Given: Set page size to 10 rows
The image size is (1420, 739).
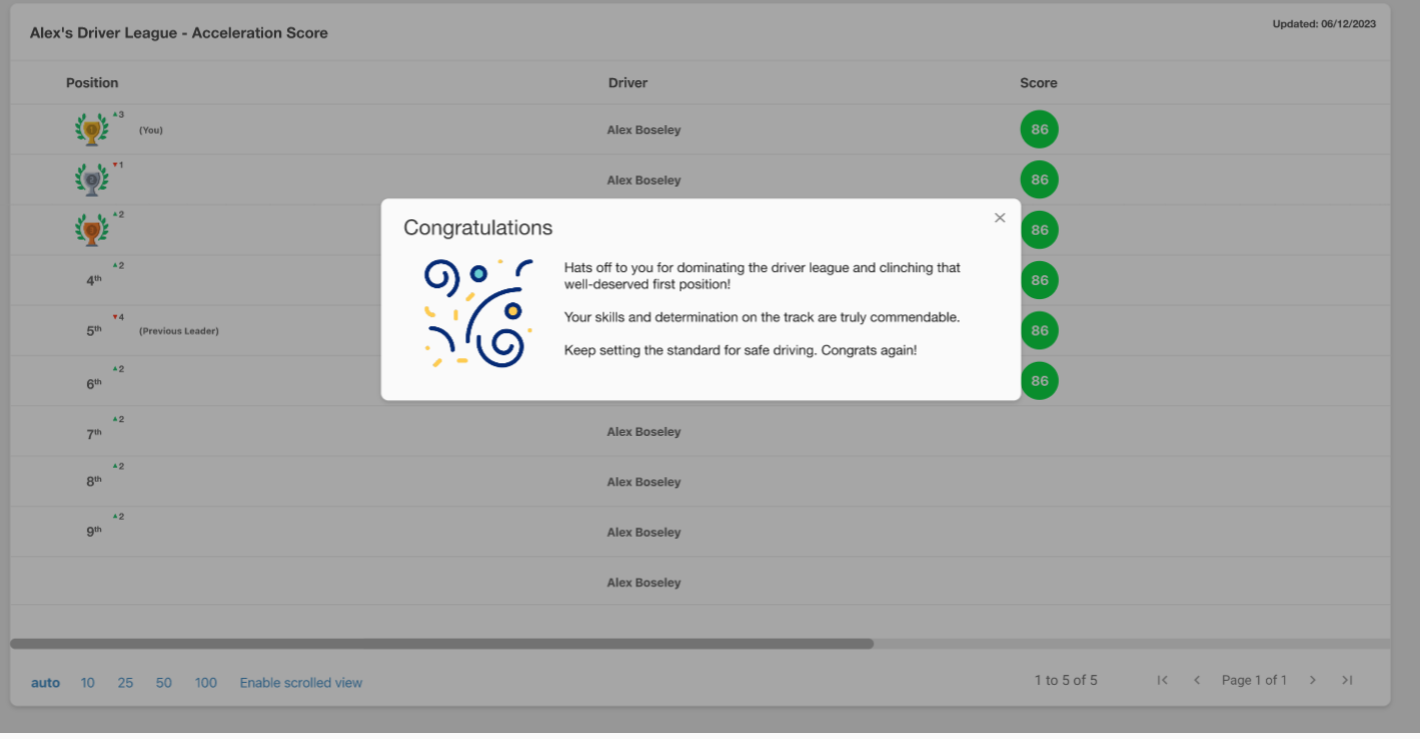Looking at the screenshot, I should [87, 682].
